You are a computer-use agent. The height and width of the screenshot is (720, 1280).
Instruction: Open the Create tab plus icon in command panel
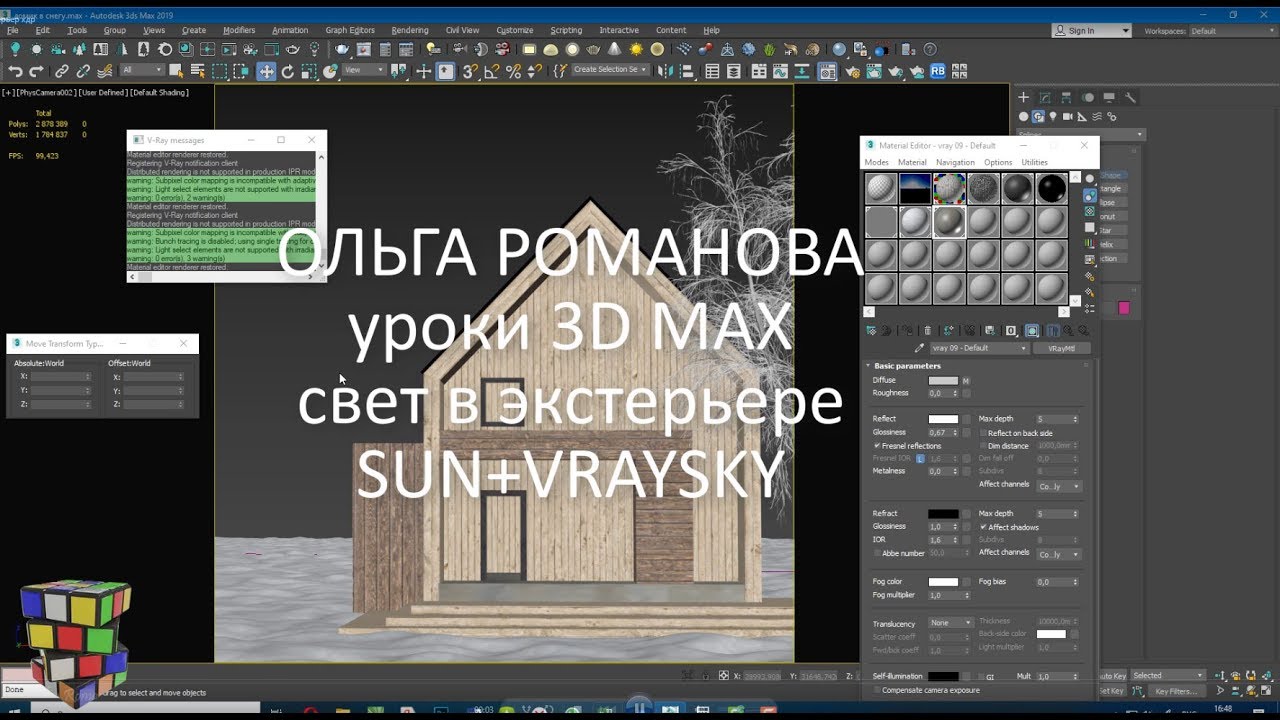(1023, 97)
